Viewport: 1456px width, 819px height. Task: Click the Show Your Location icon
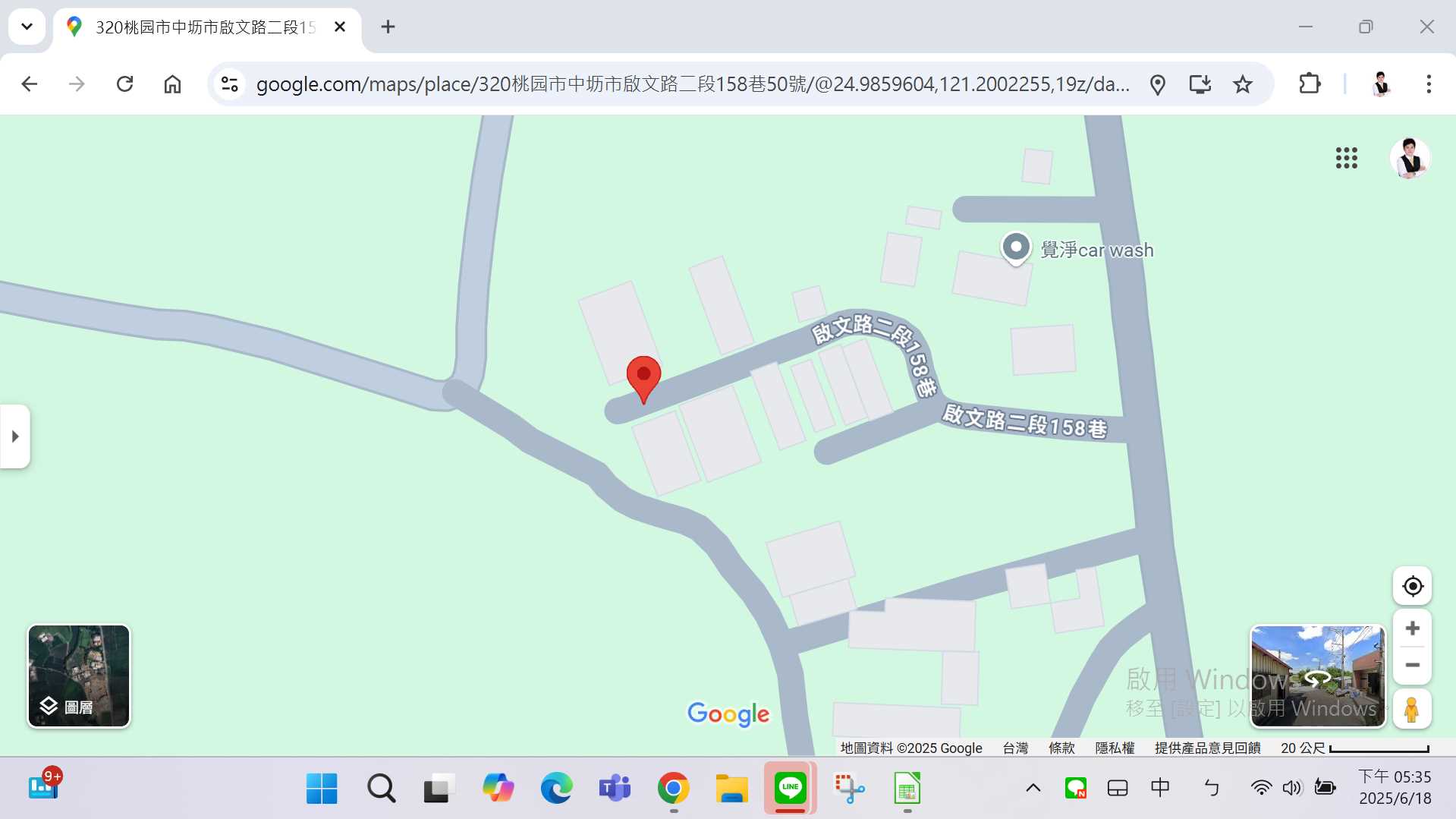point(1411,585)
